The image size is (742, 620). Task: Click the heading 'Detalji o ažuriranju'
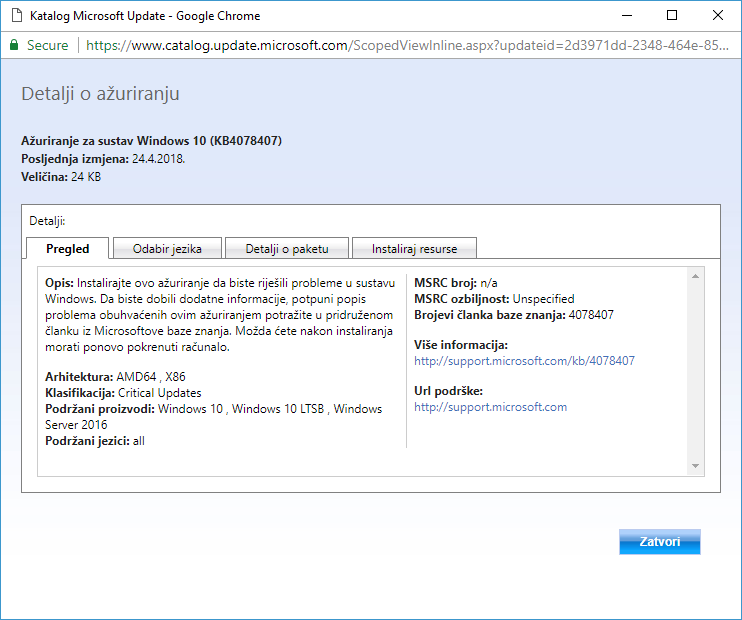click(100, 94)
